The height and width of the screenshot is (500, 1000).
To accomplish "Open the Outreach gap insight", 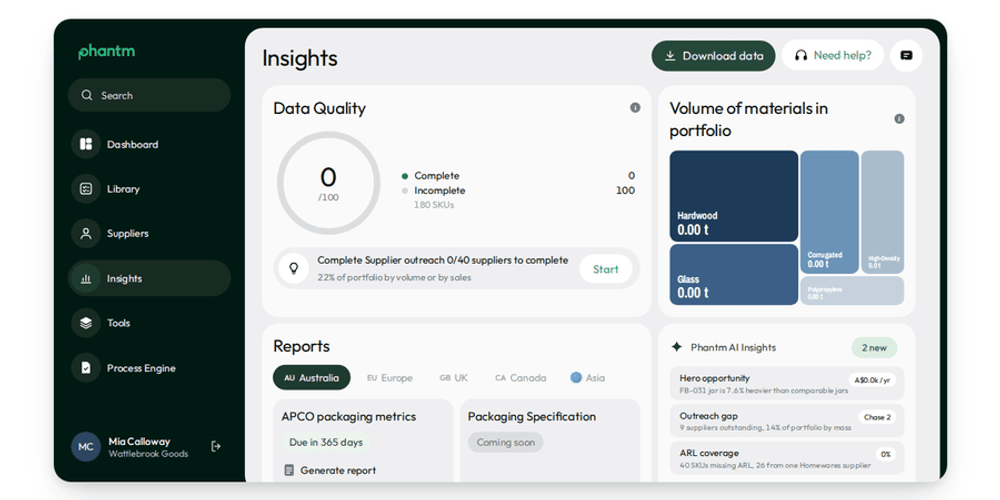I will pos(787,421).
